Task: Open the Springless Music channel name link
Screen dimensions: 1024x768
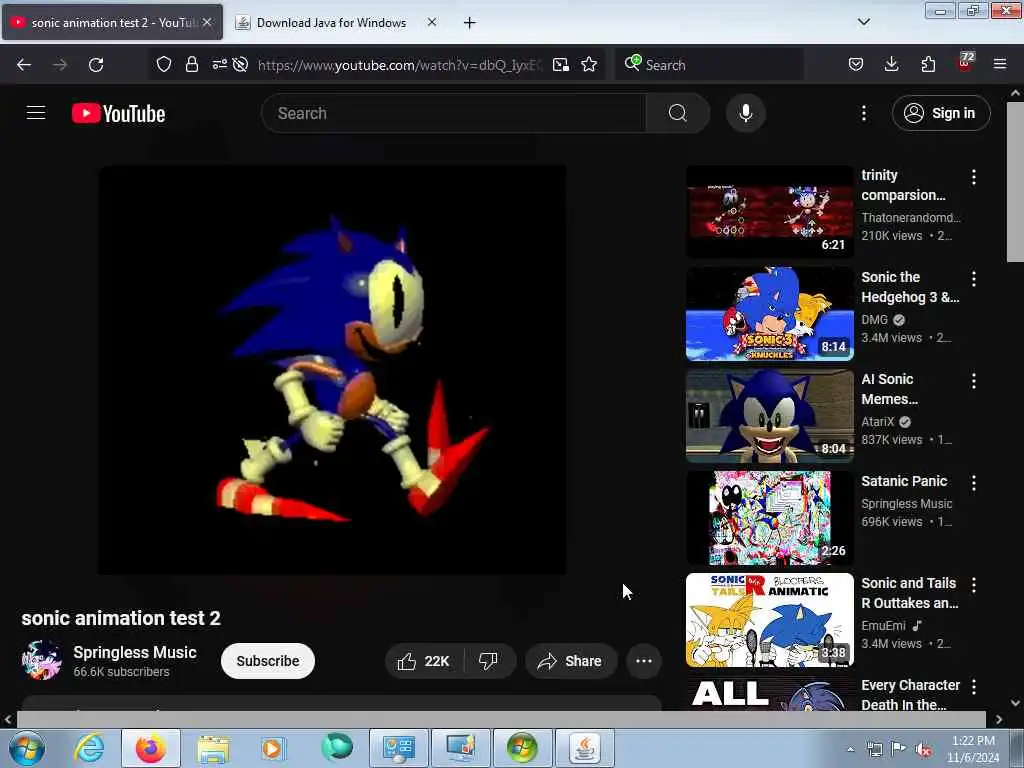Action: tap(135, 652)
